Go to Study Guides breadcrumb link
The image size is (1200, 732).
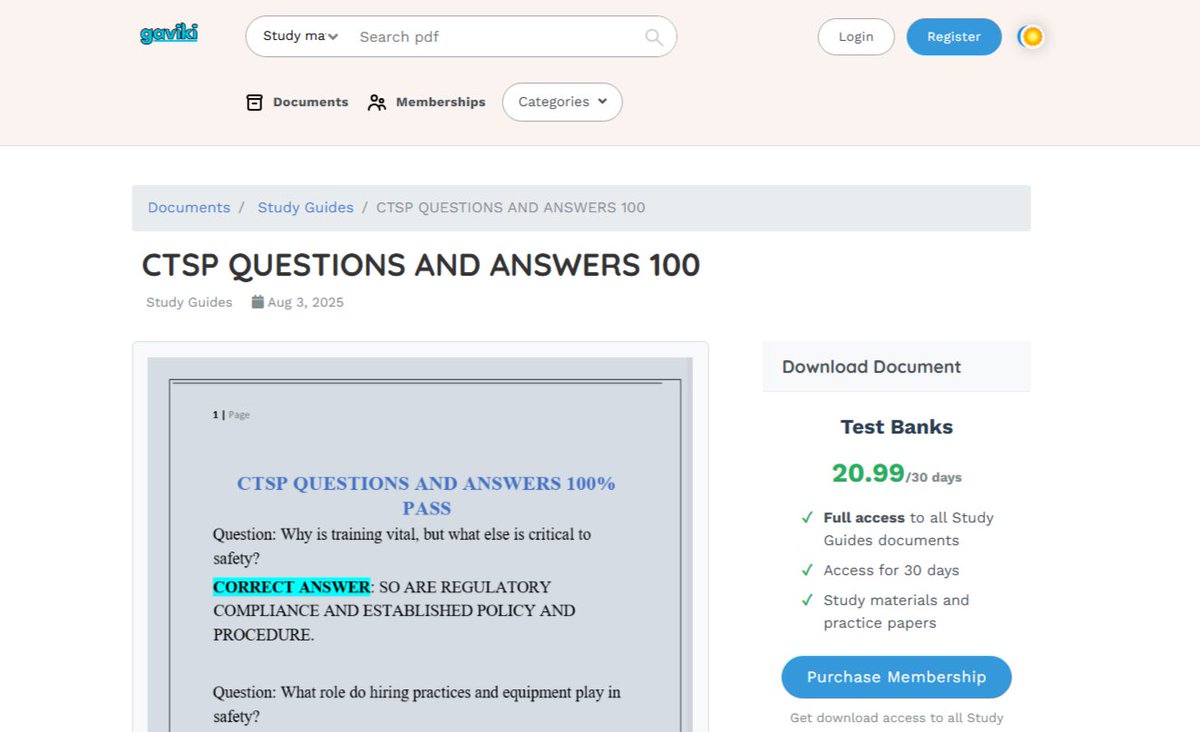click(305, 208)
